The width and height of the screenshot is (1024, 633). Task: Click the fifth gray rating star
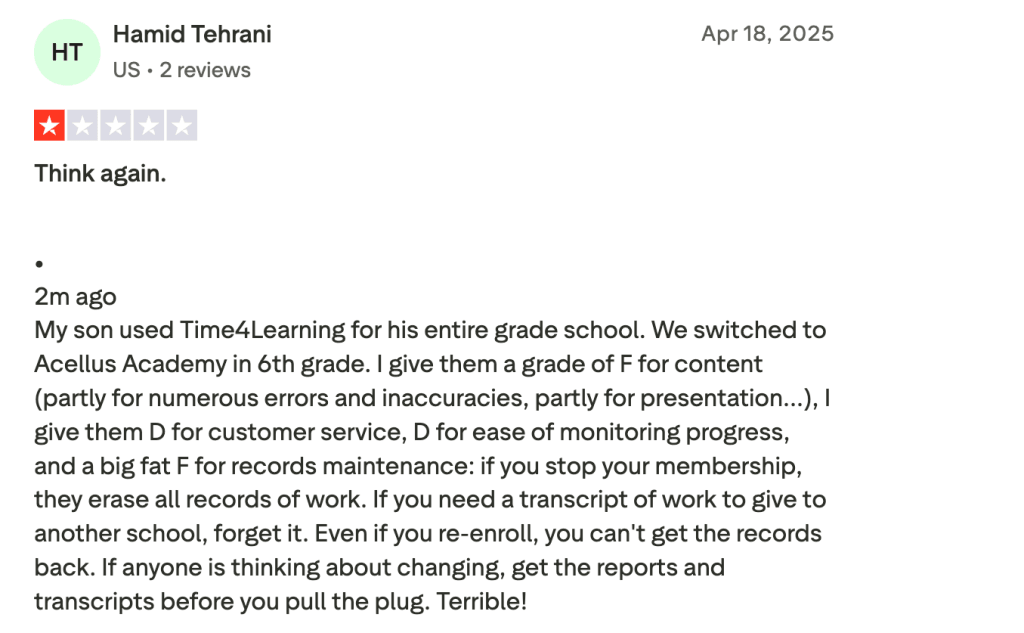click(x=181, y=126)
